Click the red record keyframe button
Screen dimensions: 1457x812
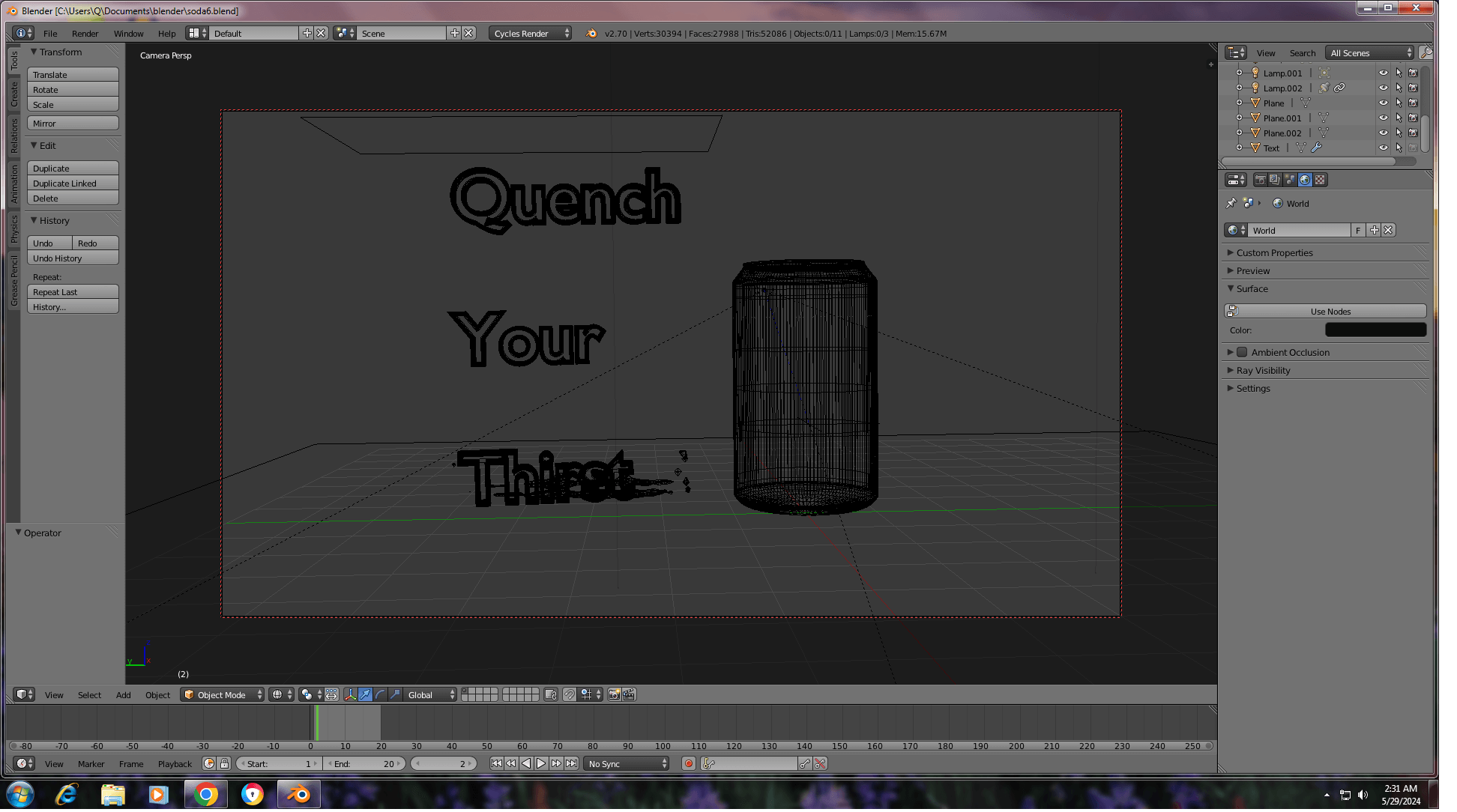tap(689, 764)
